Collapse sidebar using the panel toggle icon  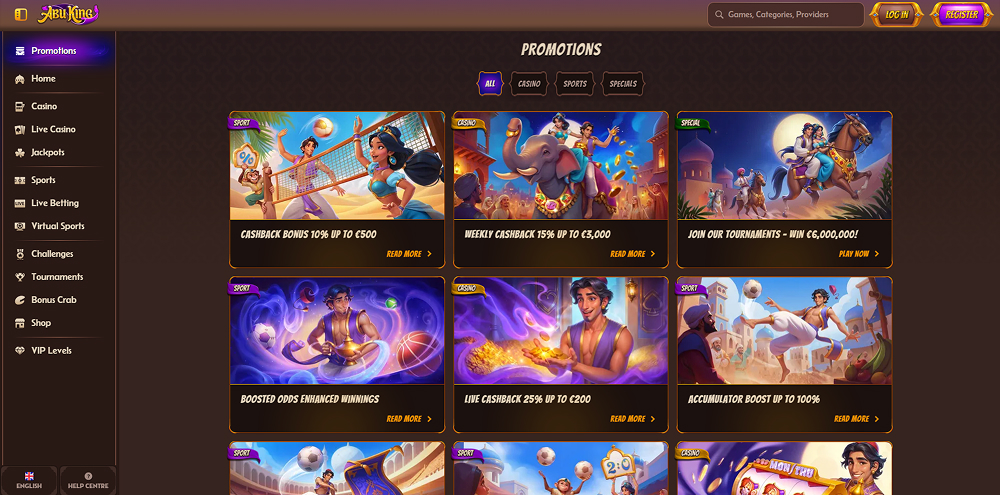[x=21, y=14]
